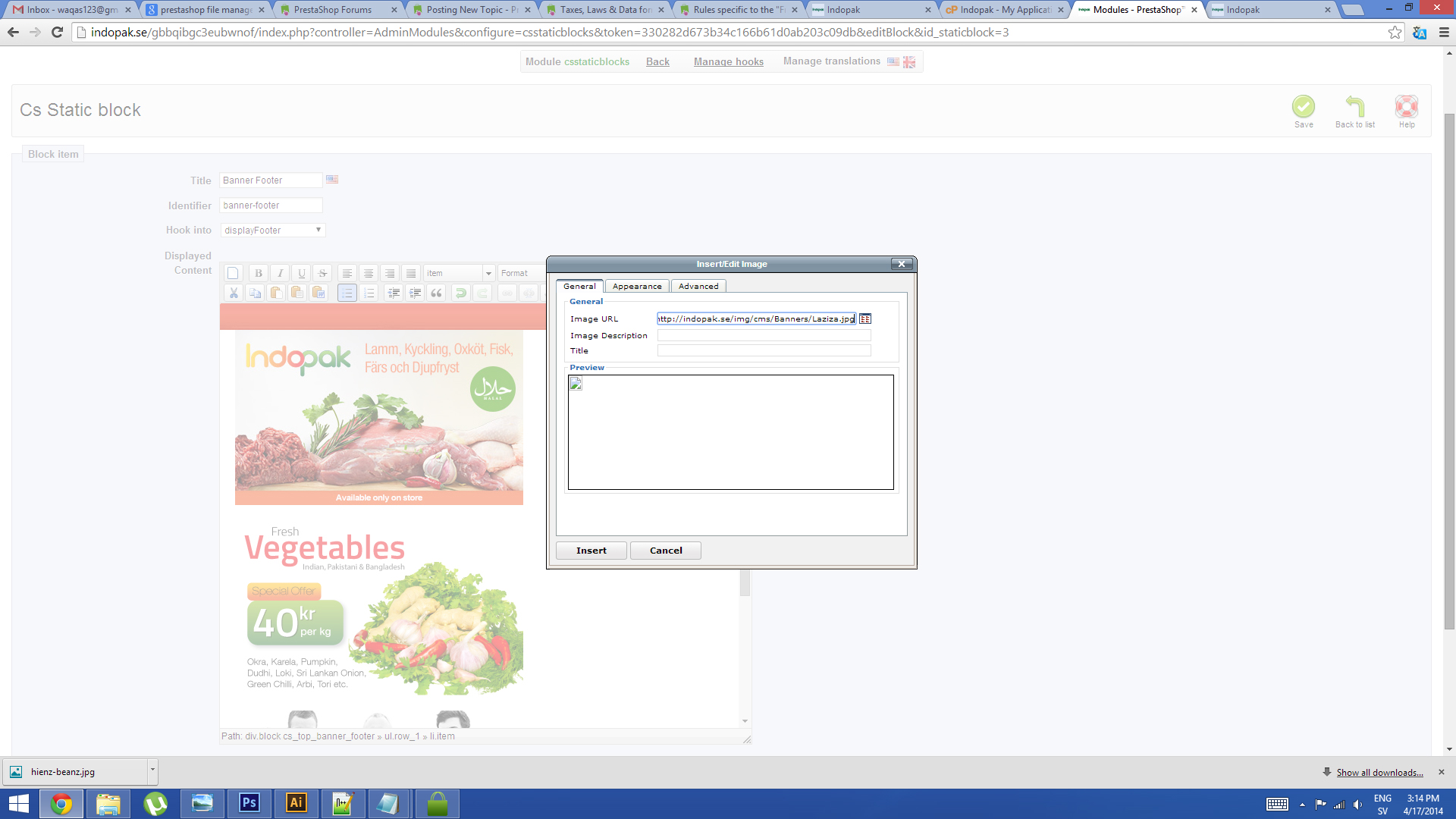Click the Paste from Word icon
The width and height of the screenshot is (1456, 819).
pos(318,293)
